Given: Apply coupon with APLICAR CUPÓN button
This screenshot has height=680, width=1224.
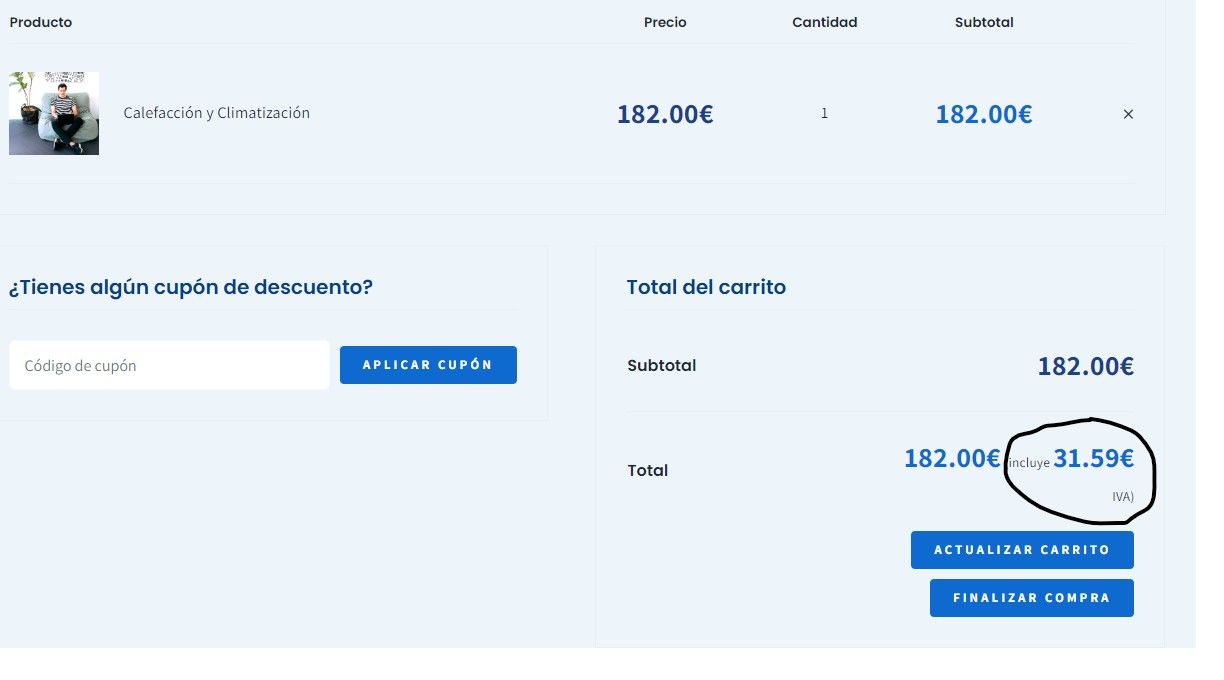Looking at the screenshot, I should click(428, 365).
